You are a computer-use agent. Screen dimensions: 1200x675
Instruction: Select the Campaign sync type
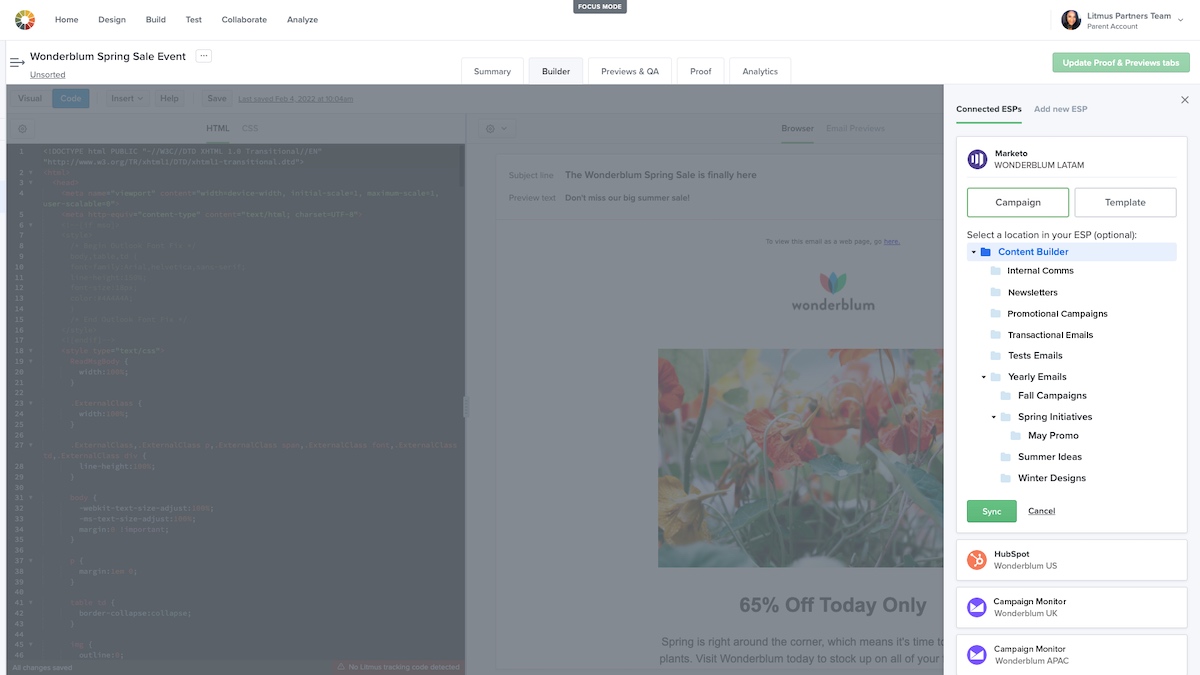coord(1018,202)
